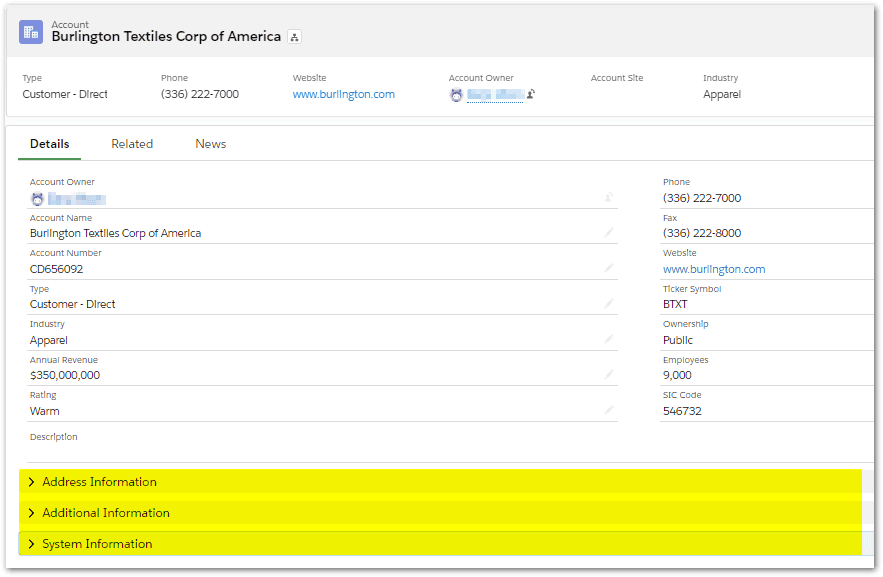The image size is (883, 577).
Task: Click the account owner name link in header
Action: click(x=496, y=95)
